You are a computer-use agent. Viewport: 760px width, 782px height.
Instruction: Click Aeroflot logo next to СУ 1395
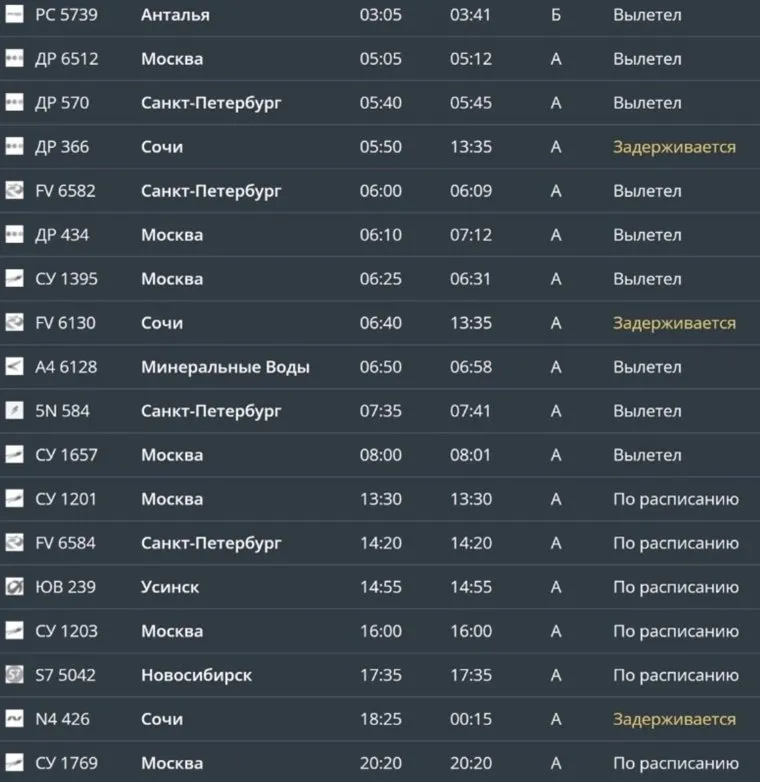(14, 279)
